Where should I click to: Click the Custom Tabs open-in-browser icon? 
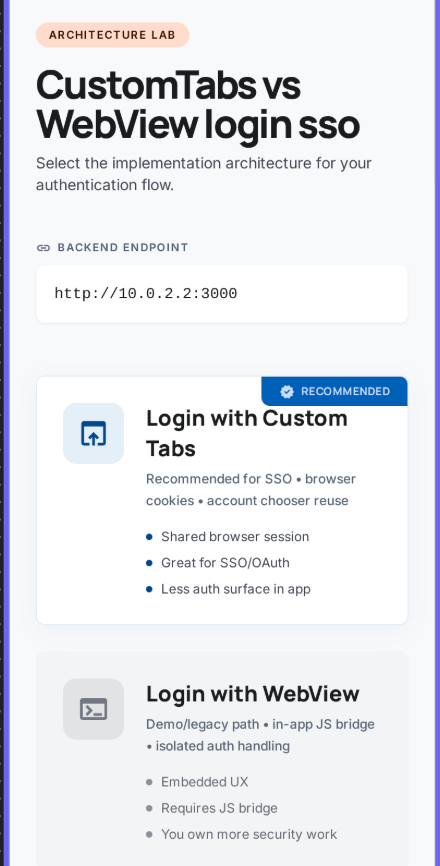[x=93, y=433]
